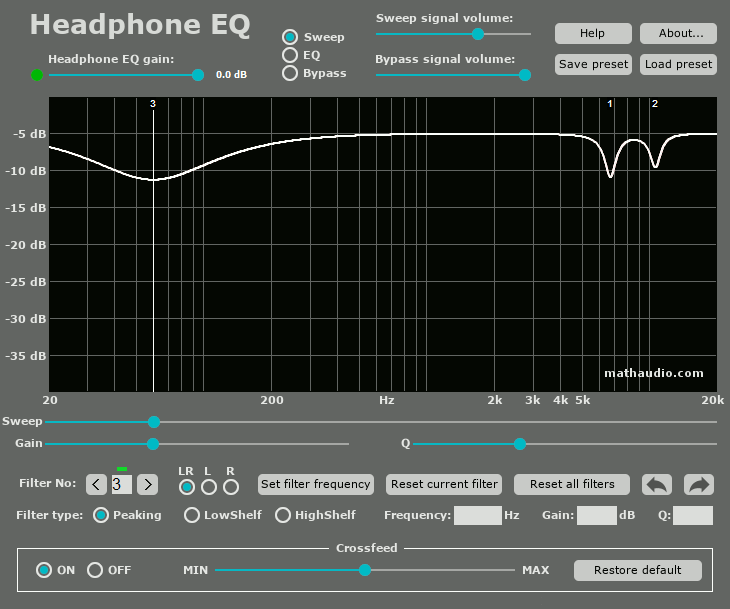730x609 pixels.
Task: Click the Load preset button
Action: tap(678, 64)
